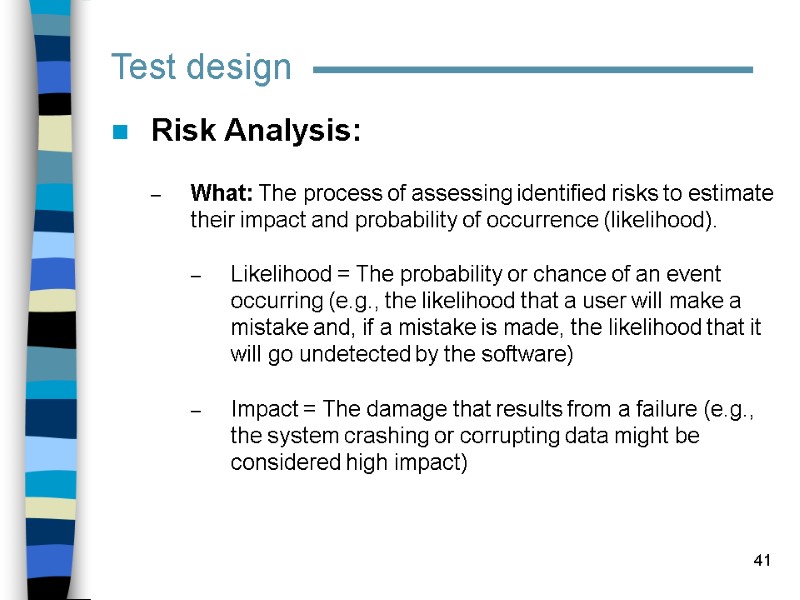
Task: Click the text "considered high impact)"
Action: pyautogui.click(x=348, y=463)
